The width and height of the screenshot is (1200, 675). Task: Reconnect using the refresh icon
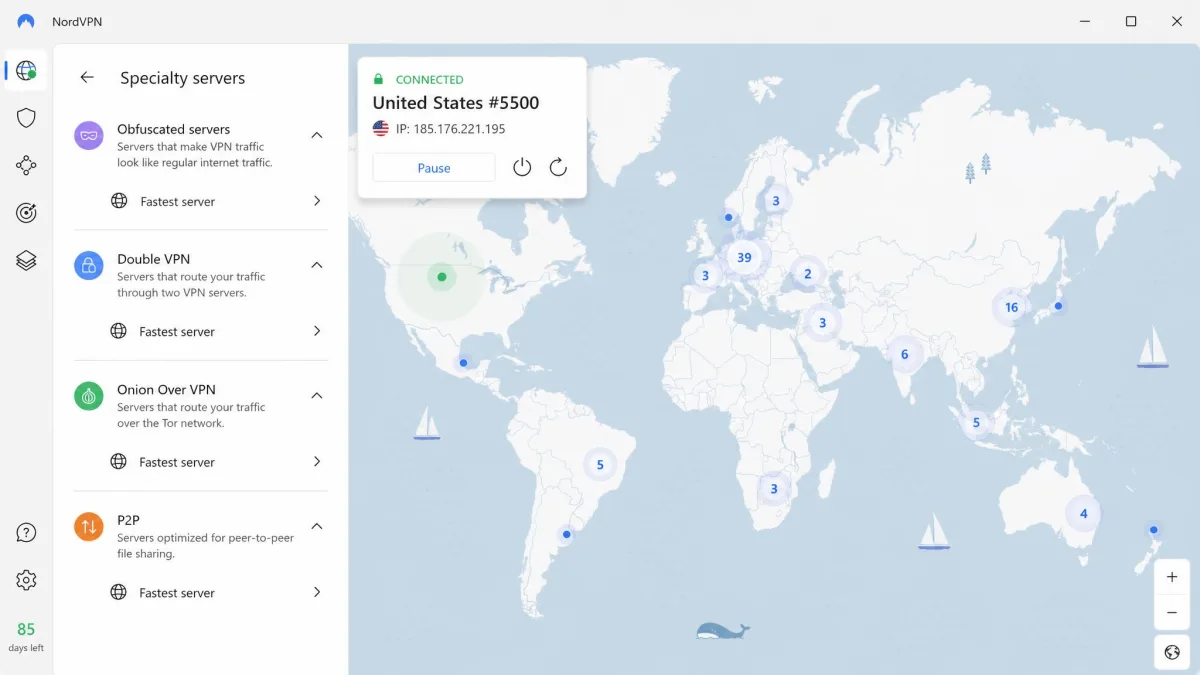pos(558,167)
